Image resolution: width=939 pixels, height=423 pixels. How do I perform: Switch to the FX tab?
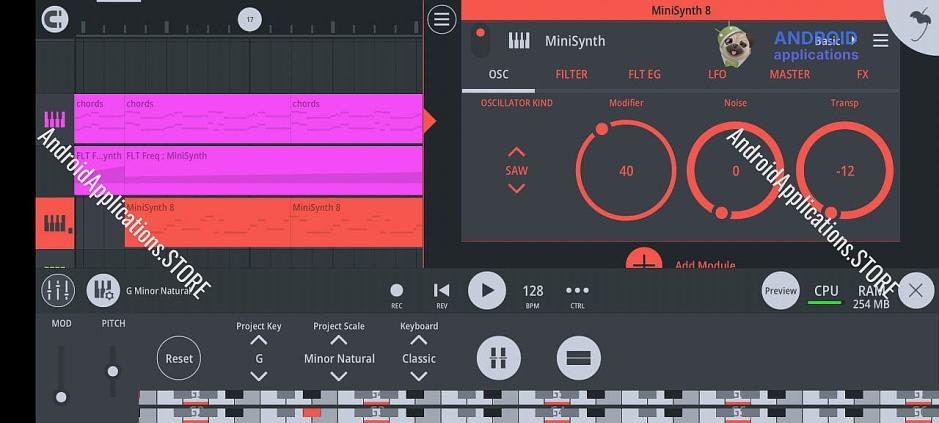coord(862,74)
